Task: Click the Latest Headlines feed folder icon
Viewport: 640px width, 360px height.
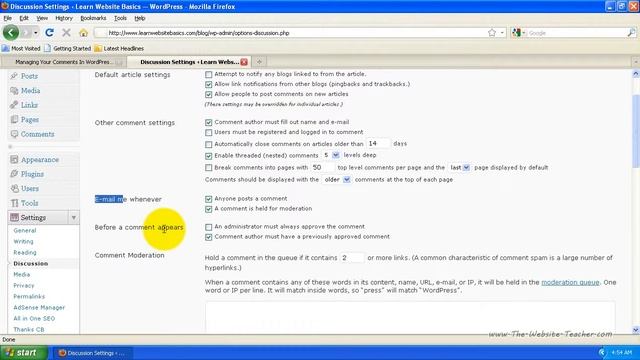Action: [x=98, y=48]
